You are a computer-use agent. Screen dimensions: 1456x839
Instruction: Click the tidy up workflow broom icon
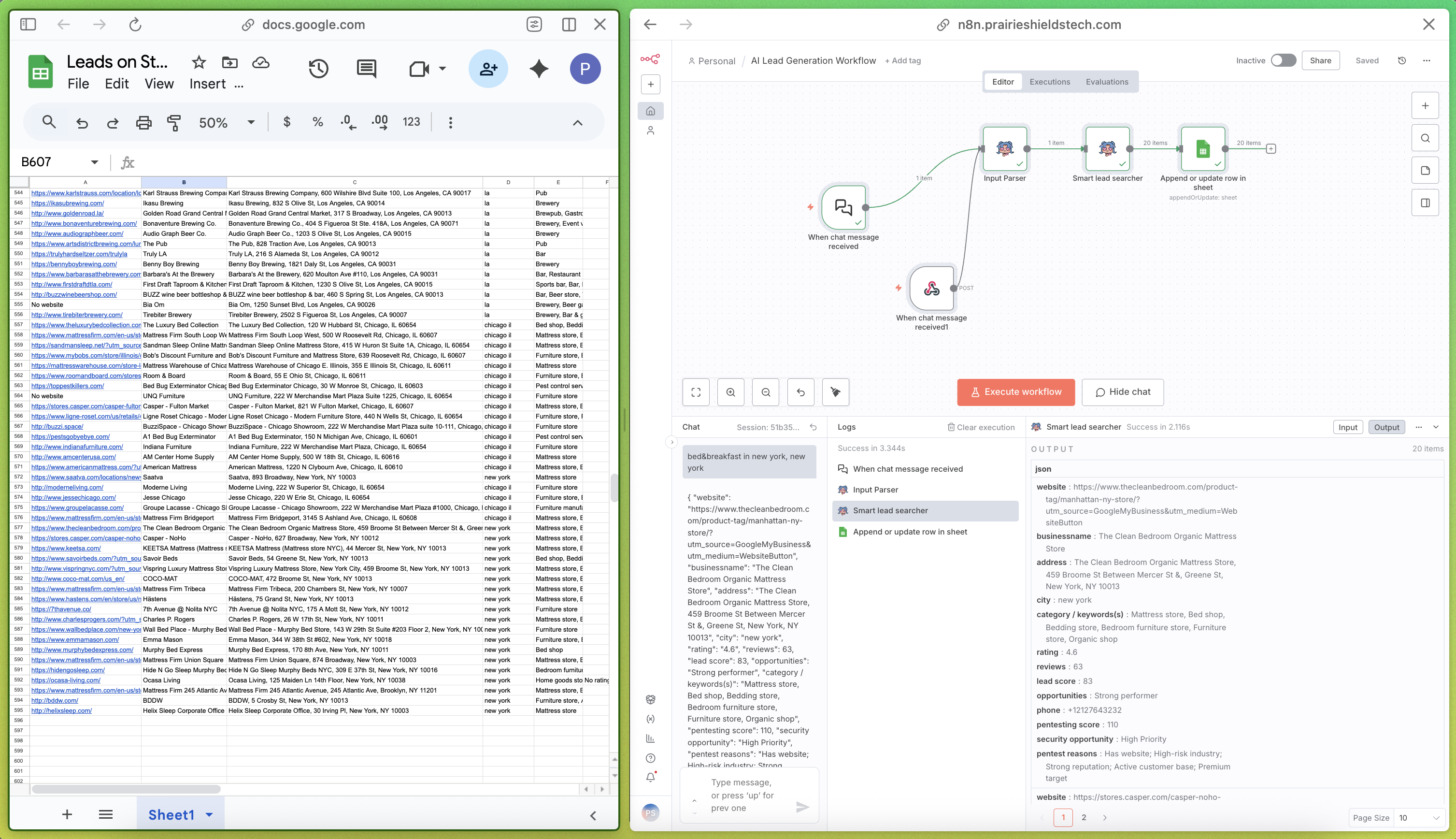835,392
